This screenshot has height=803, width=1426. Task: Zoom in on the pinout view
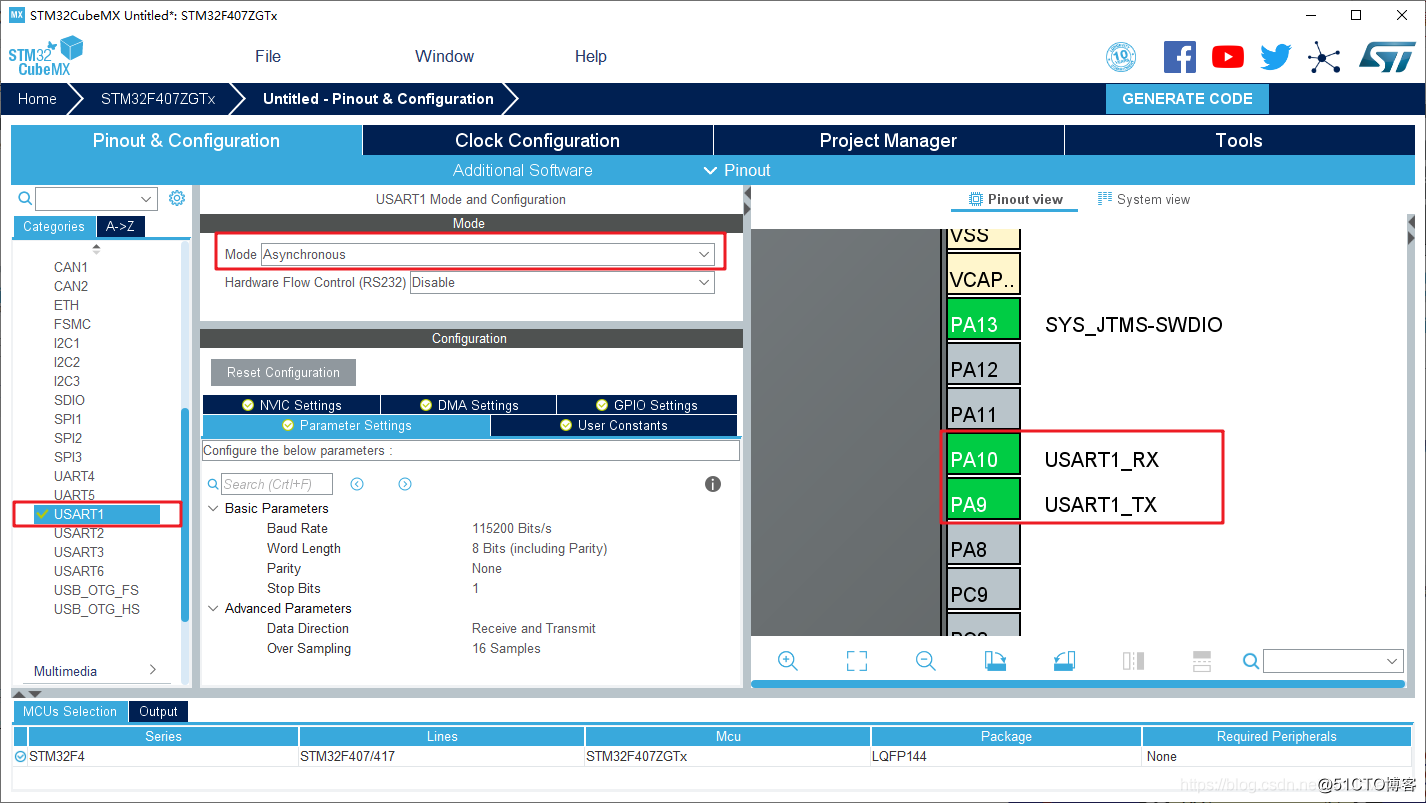tap(788, 661)
